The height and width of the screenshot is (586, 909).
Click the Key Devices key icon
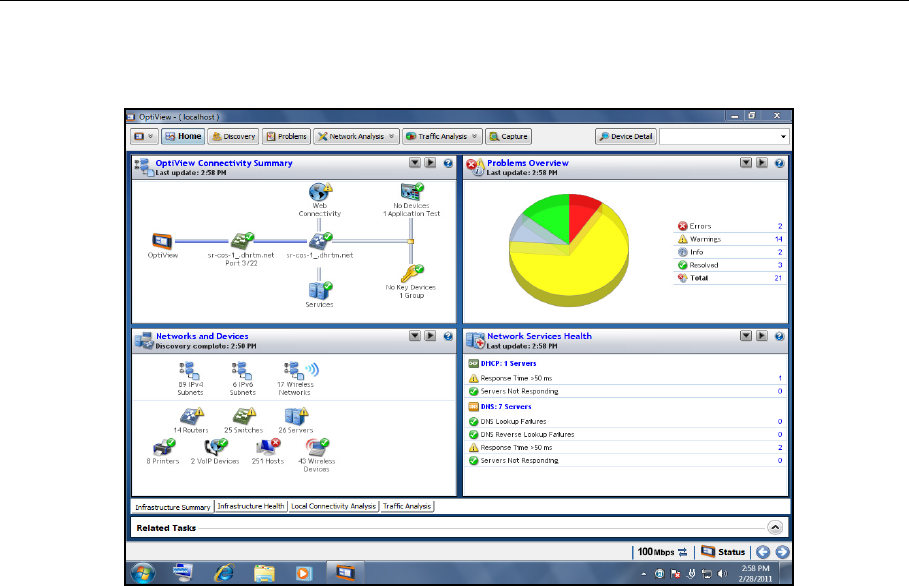(x=412, y=273)
